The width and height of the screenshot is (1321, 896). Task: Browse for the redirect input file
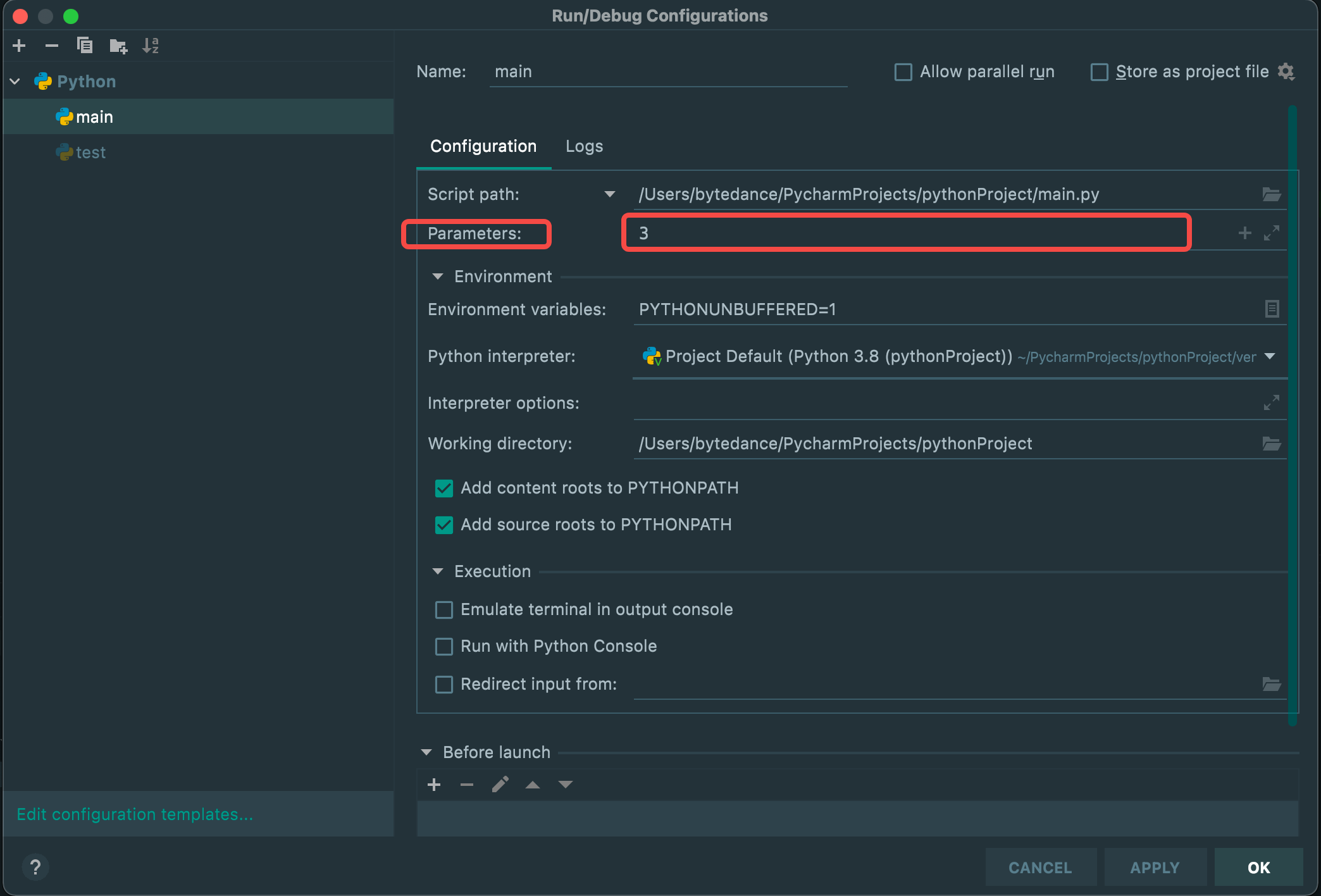[1272, 684]
